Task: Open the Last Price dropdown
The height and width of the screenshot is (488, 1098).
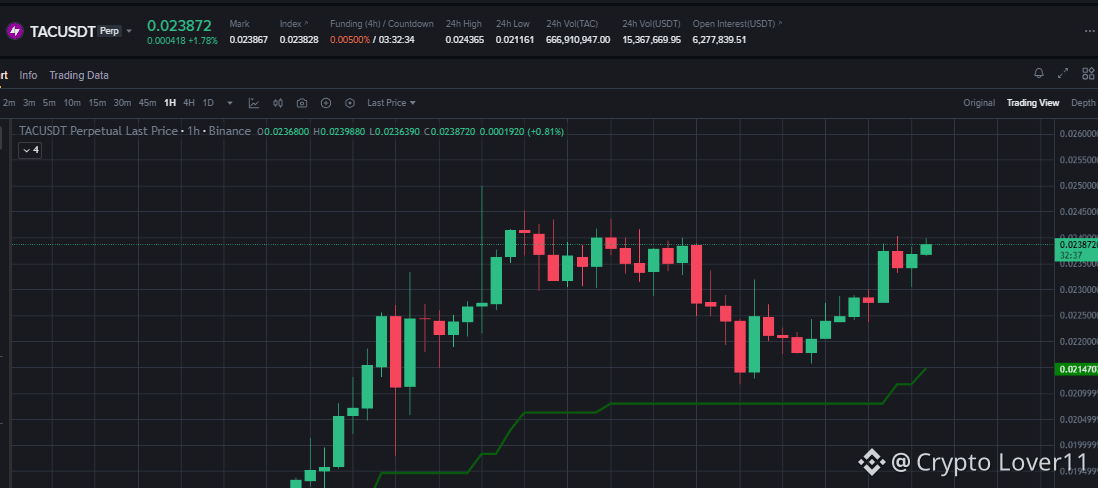Action: click(x=391, y=103)
